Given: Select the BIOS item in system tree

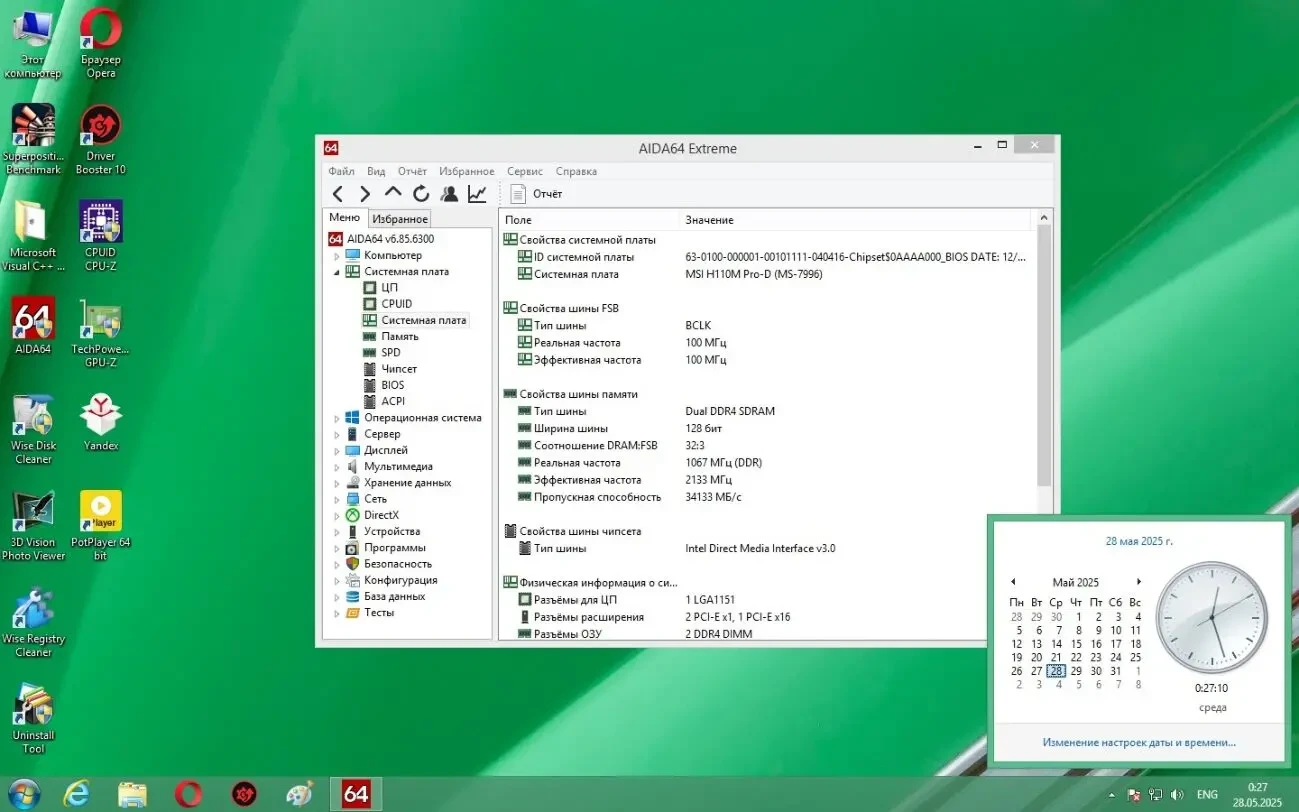Looking at the screenshot, I should pyautogui.click(x=394, y=384).
